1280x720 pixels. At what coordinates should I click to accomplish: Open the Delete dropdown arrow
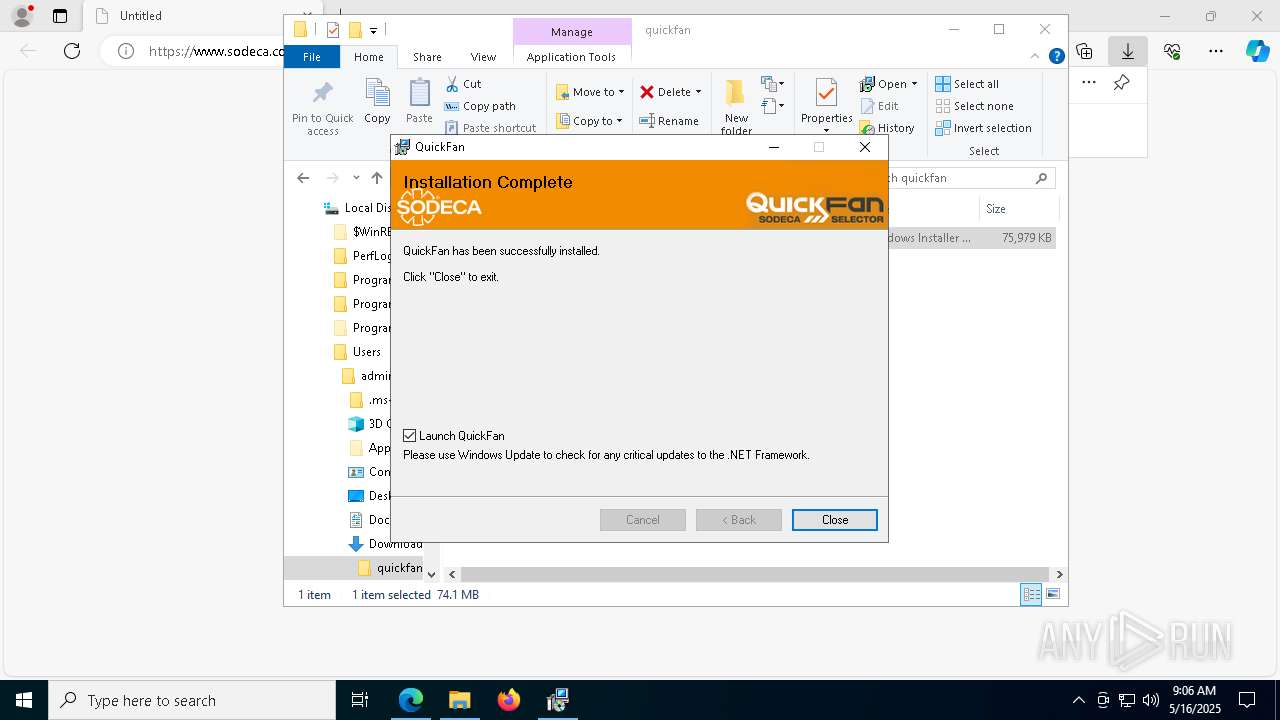point(698,92)
